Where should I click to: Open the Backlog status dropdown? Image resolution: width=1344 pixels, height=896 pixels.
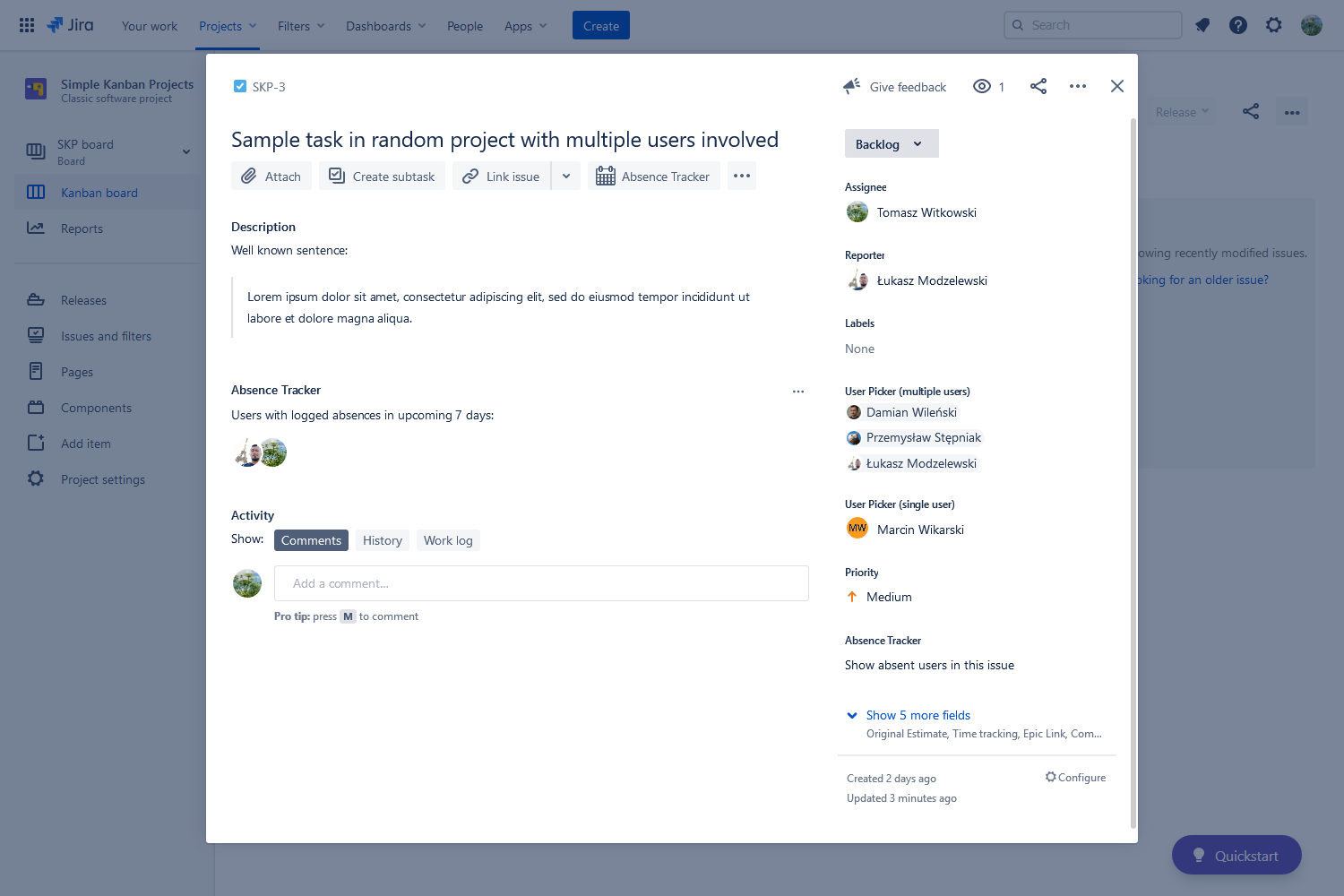coord(892,143)
